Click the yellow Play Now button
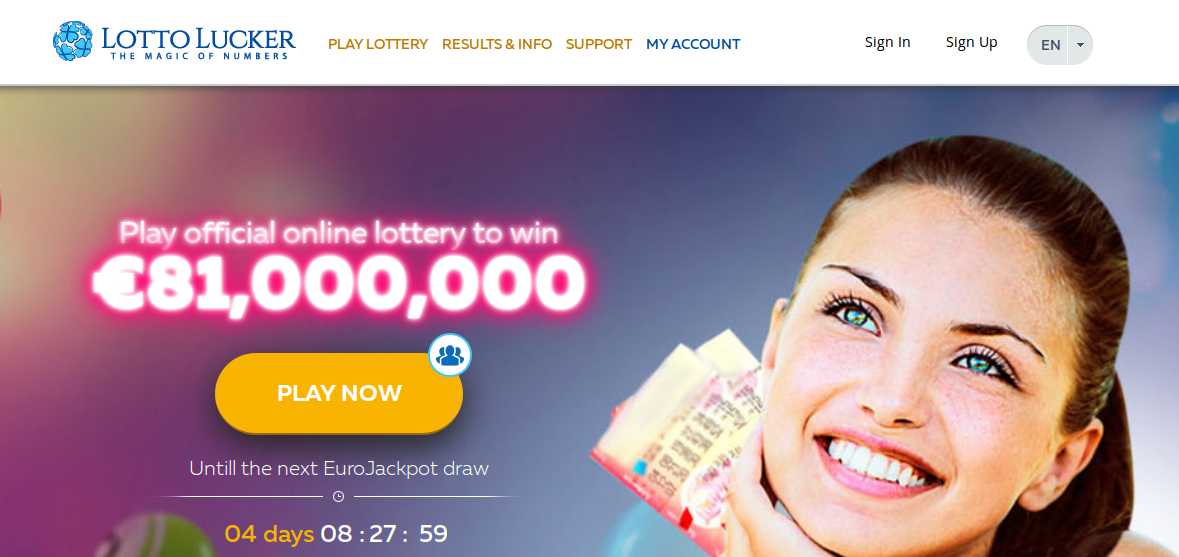The height and width of the screenshot is (557, 1179). coord(339,393)
